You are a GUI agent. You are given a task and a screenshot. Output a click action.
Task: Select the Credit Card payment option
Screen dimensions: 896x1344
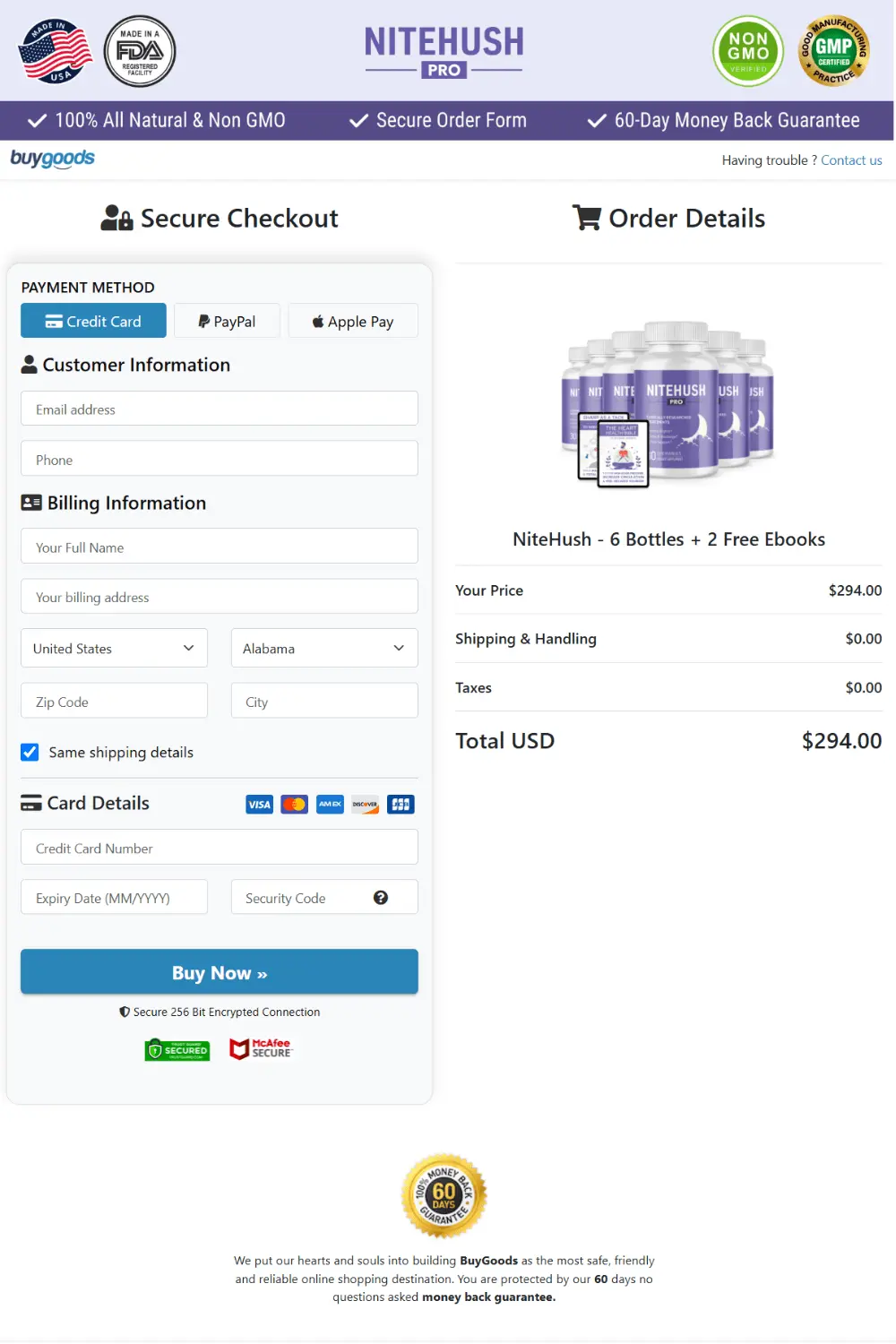(x=93, y=321)
